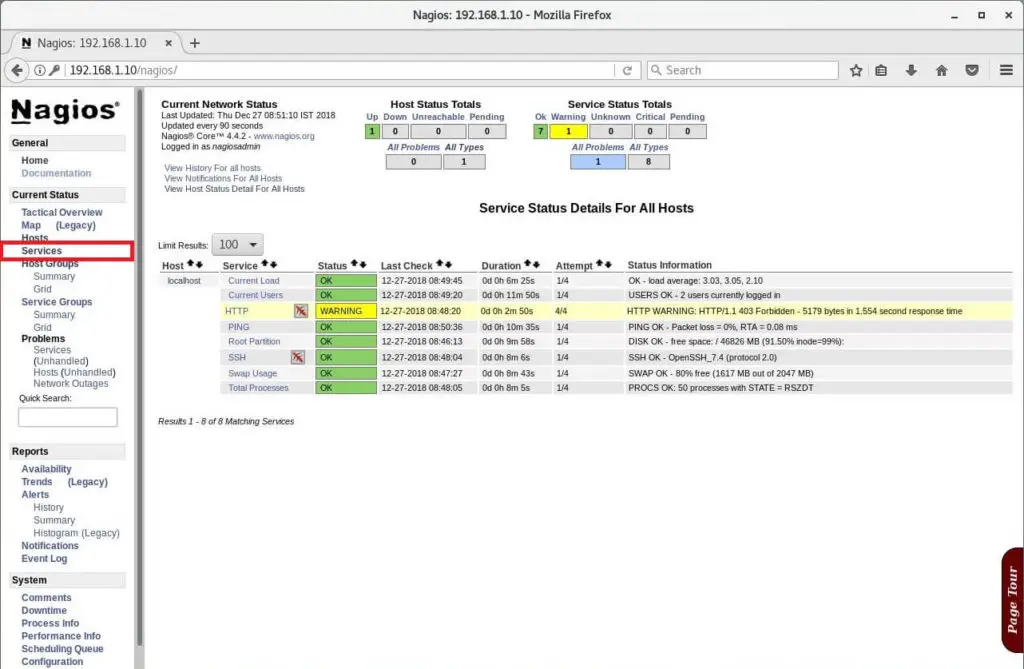Viewport: 1024px width, 669px height.
Task: Open the HTTP service link
Action: [237, 311]
